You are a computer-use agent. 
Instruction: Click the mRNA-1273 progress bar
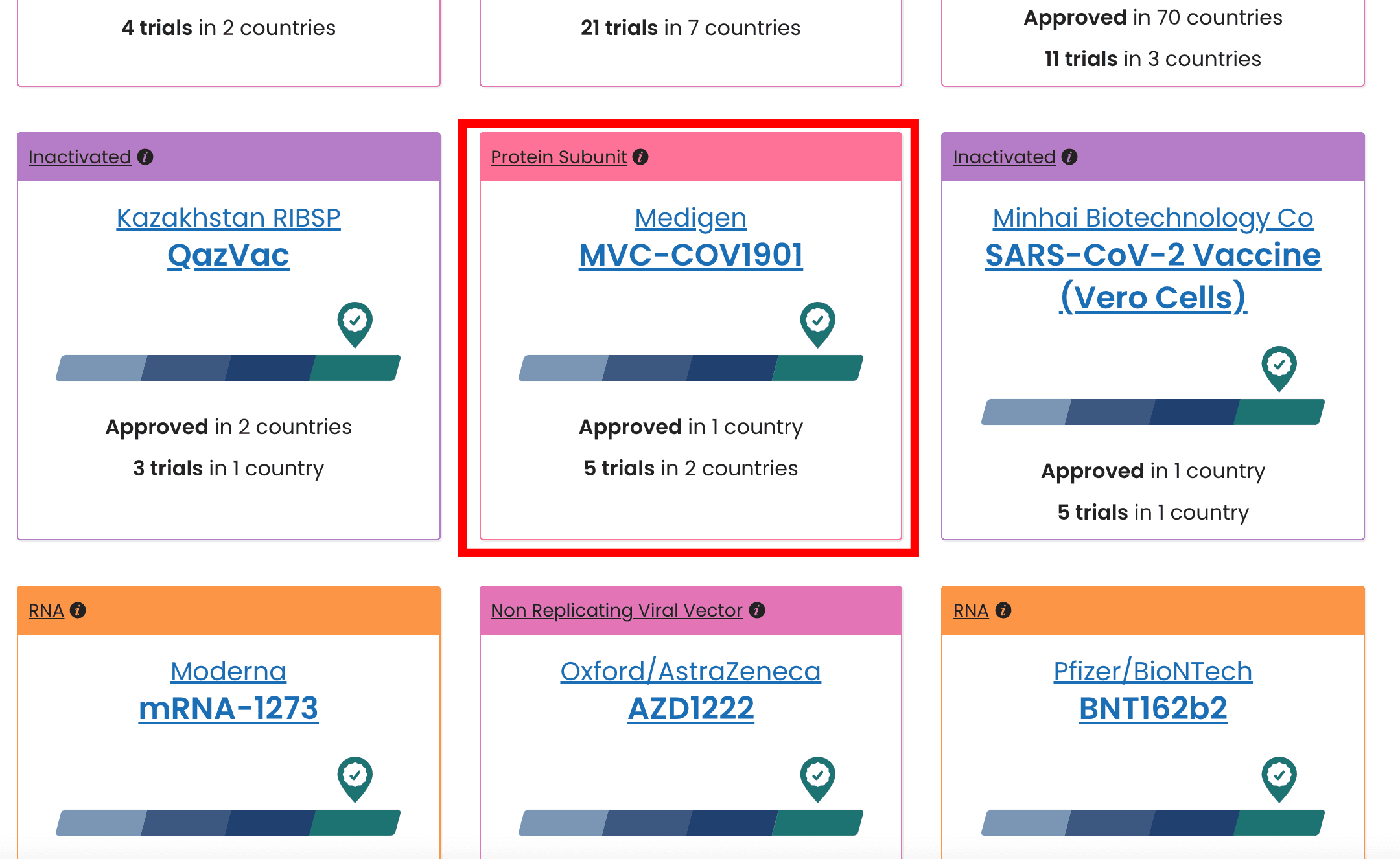click(x=228, y=823)
